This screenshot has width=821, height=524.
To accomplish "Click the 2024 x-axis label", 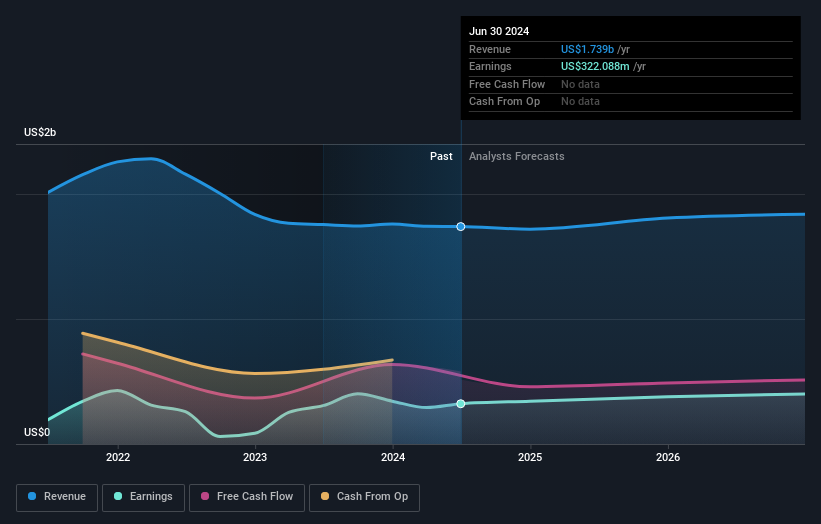I will (x=393, y=458).
